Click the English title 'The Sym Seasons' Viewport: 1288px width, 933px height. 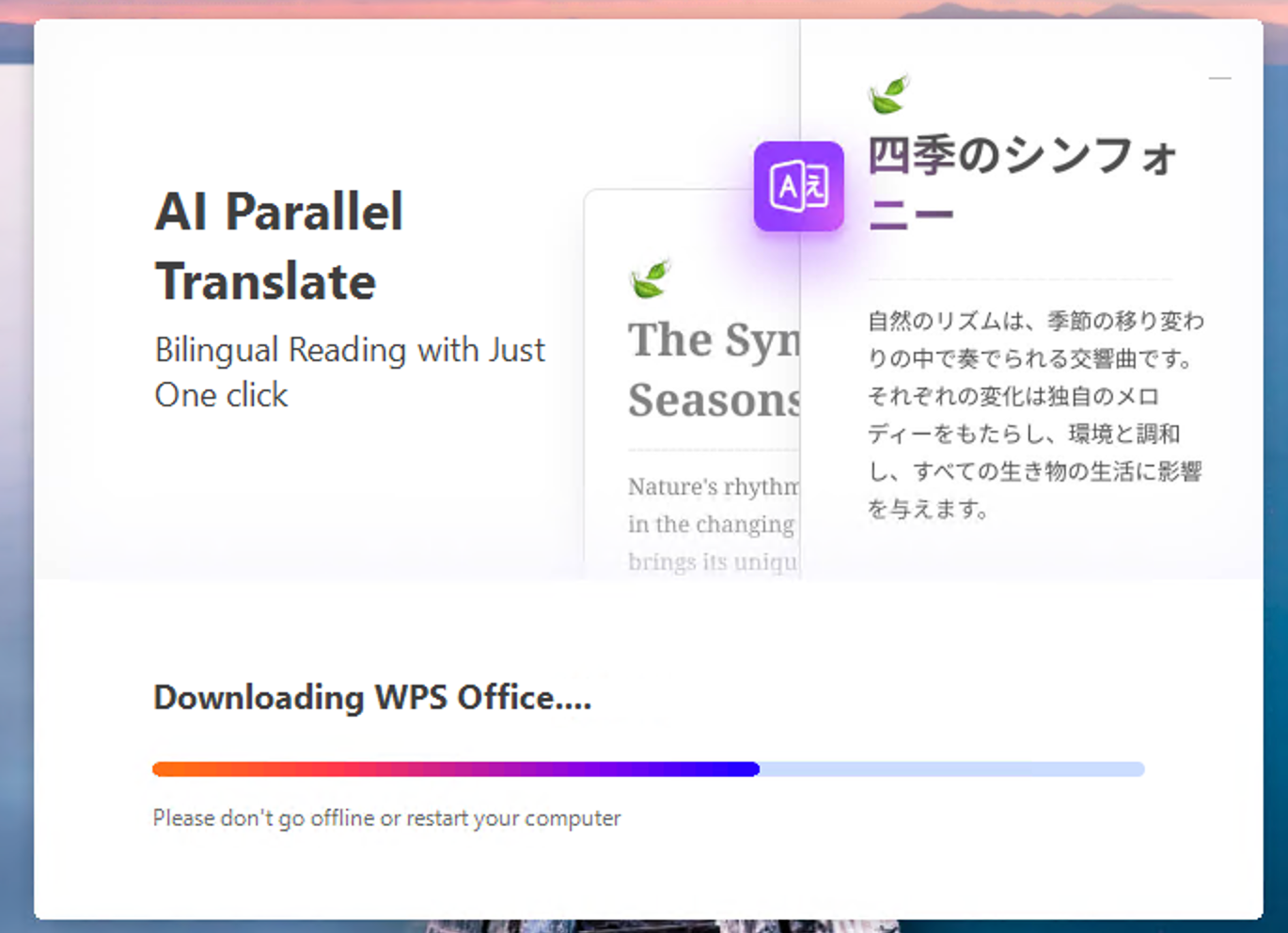[714, 370]
